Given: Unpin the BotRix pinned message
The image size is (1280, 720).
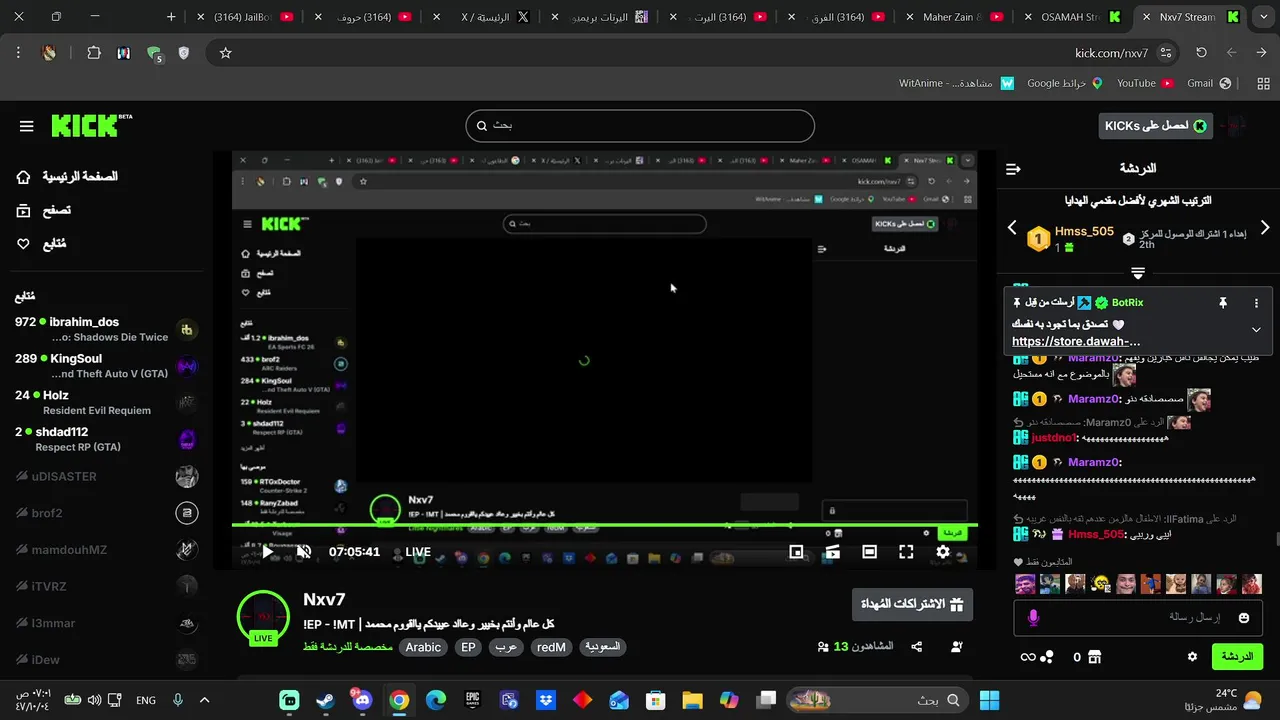Looking at the screenshot, I should pyautogui.click(x=1222, y=303).
